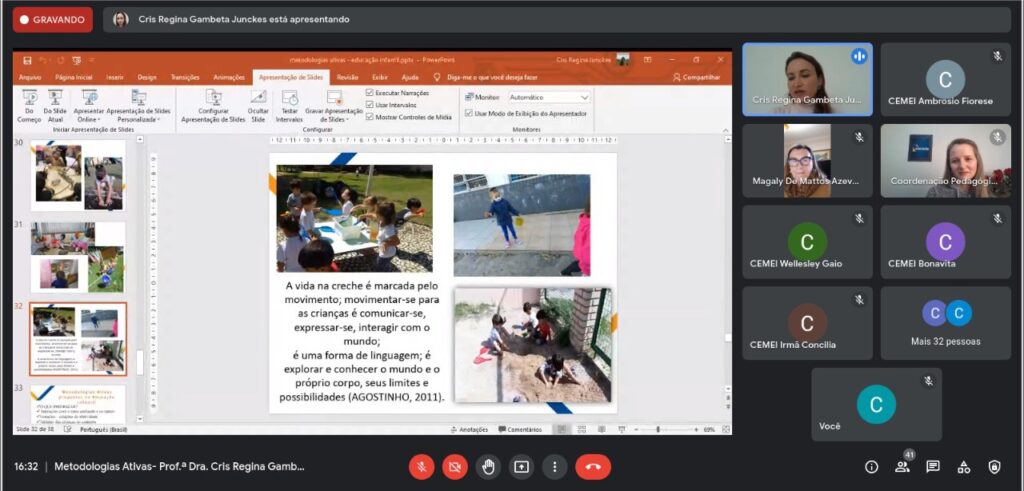Screen dimensions: 1024x491
Task: Raise hand in the meeting
Action: tap(488, 467)
